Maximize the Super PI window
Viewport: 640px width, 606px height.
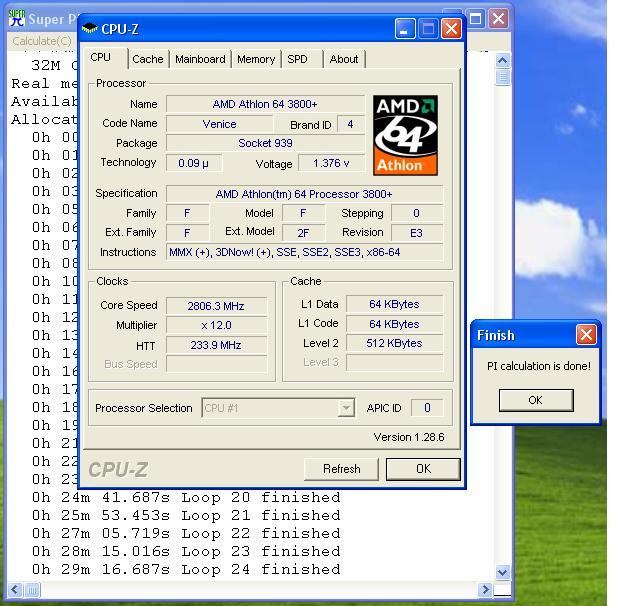476,19
